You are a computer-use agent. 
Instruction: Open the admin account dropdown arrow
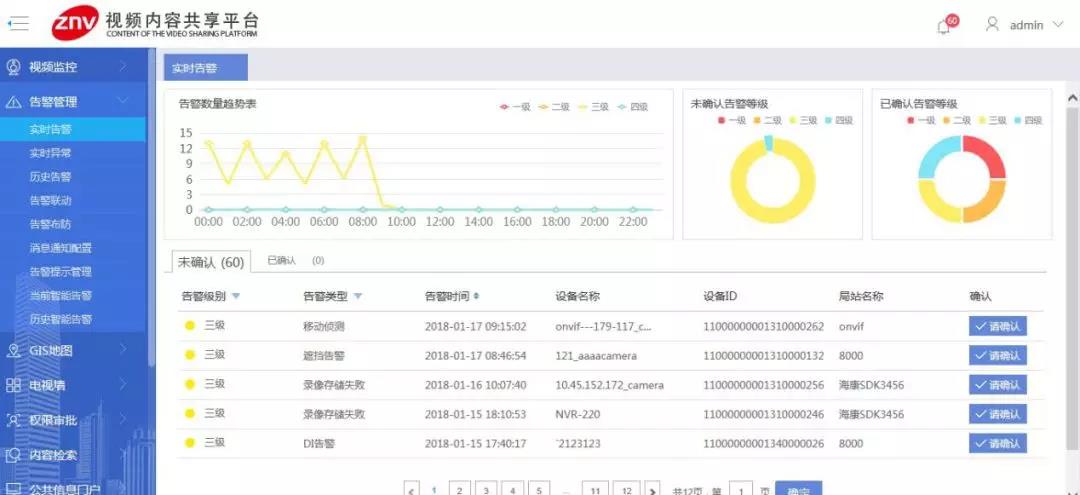click(1058, 25)
